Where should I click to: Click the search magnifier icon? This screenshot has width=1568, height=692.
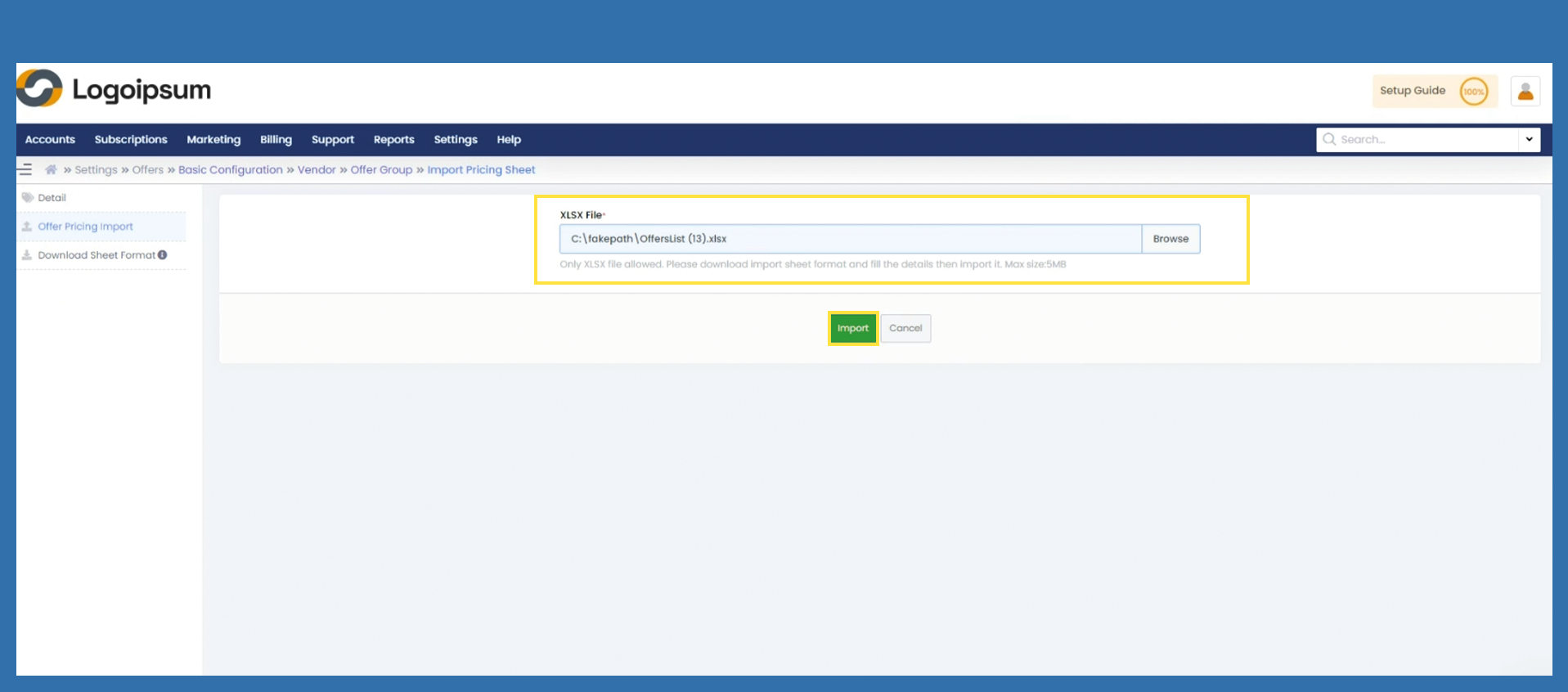click(x=1329, y=140)
